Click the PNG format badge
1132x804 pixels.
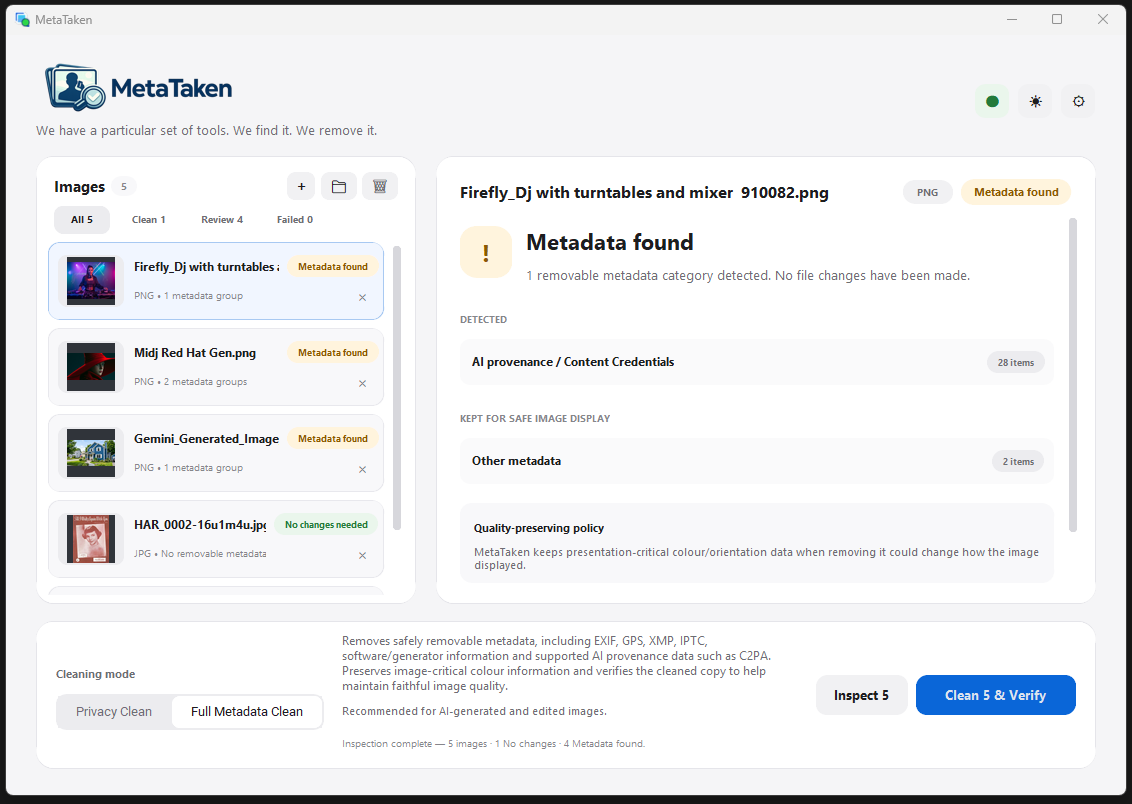[928, 192]
